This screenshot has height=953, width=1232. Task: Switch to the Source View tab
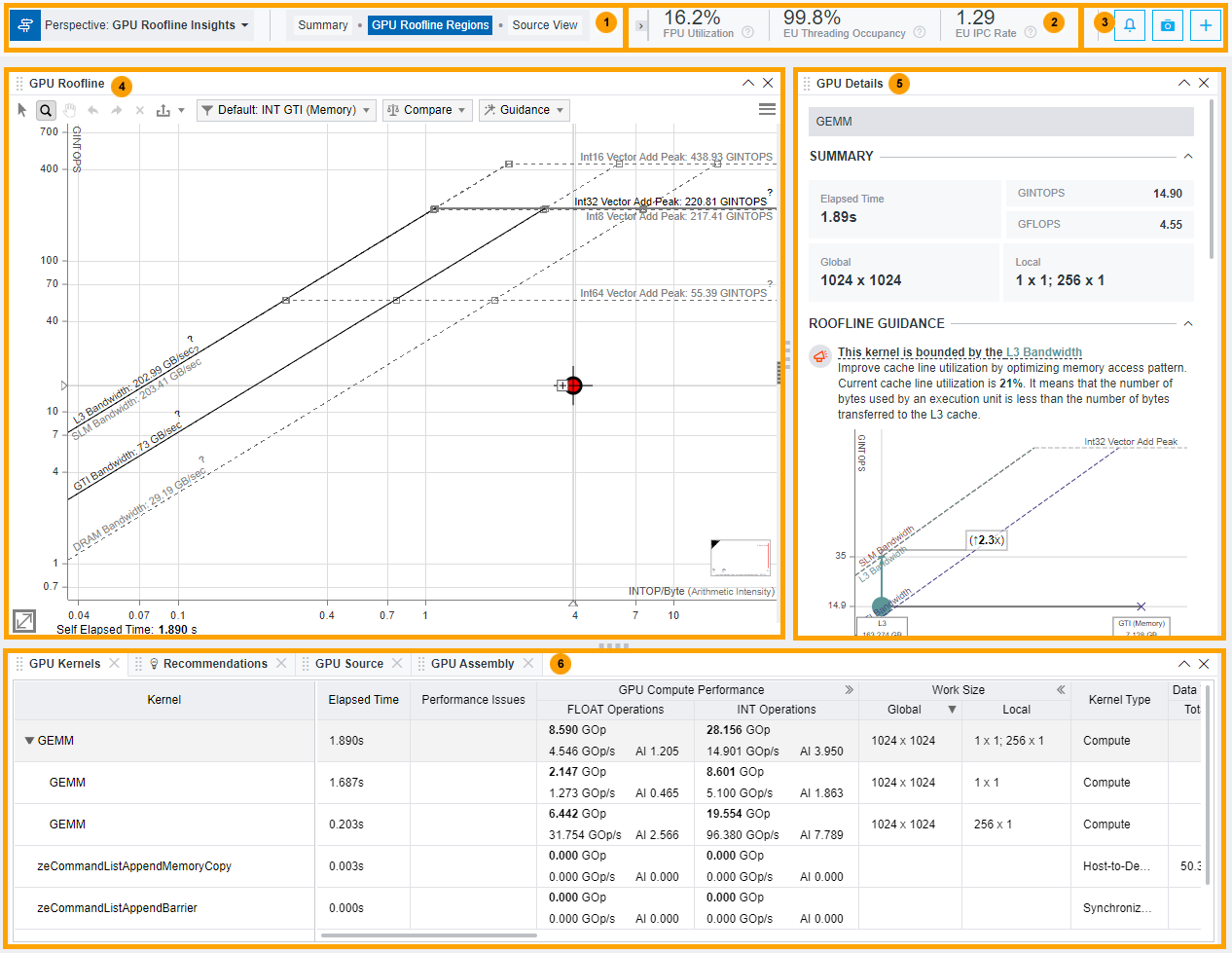[545, 25]
